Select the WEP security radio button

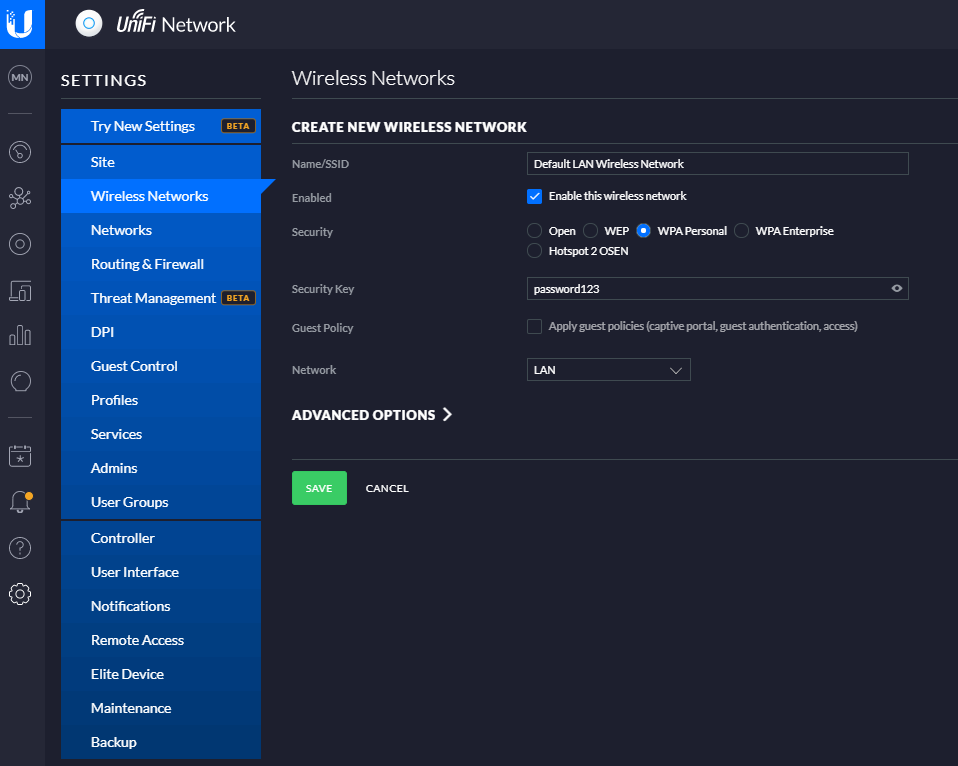click(x=590, y=231)
